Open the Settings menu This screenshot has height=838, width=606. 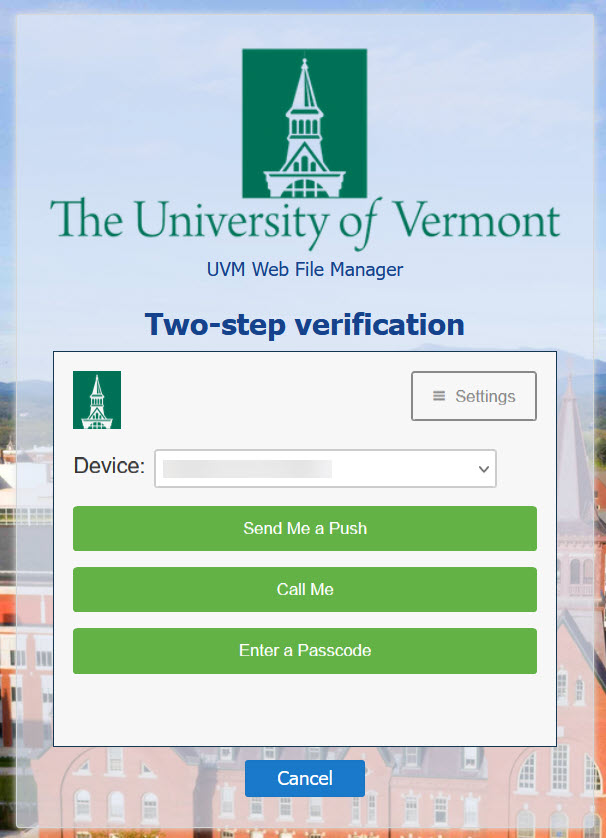473,396
